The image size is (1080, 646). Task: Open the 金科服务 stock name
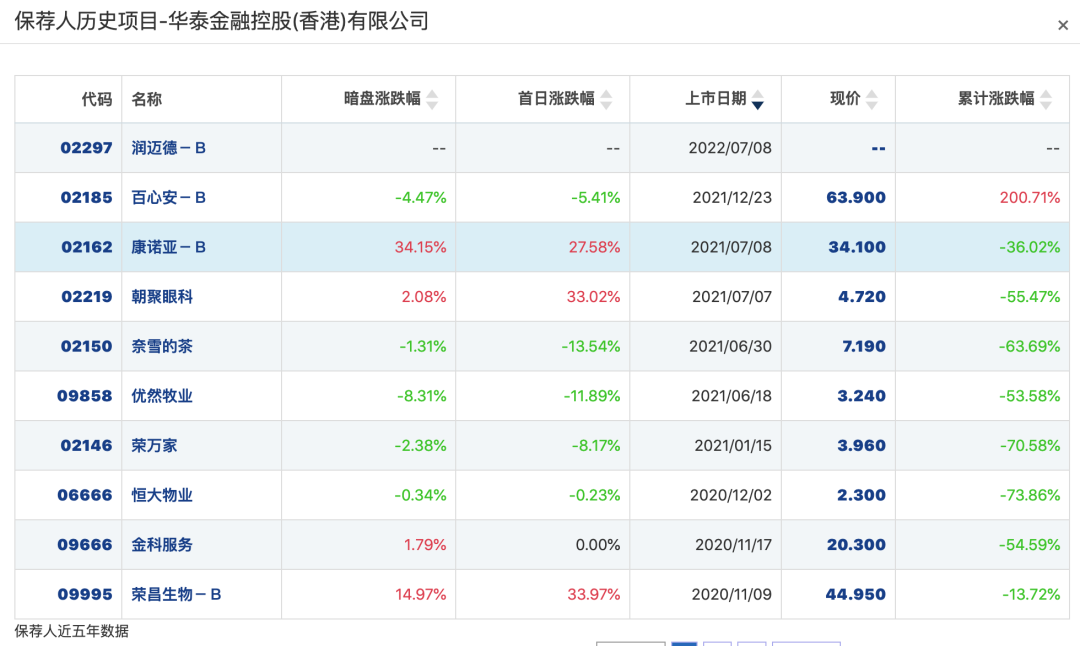point(162,545)
